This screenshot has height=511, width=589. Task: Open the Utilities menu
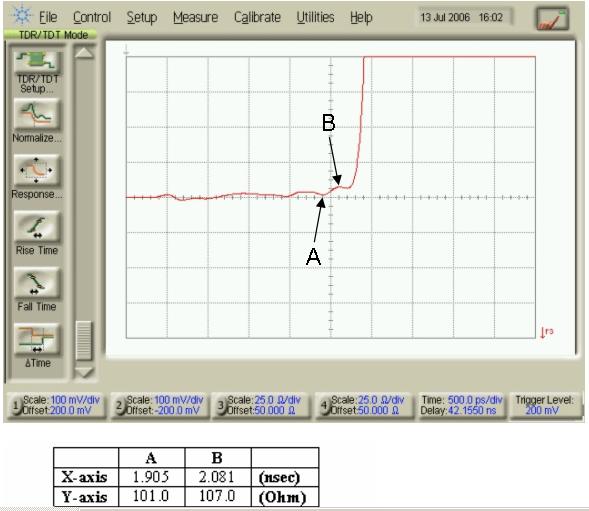tap(316, 17)
